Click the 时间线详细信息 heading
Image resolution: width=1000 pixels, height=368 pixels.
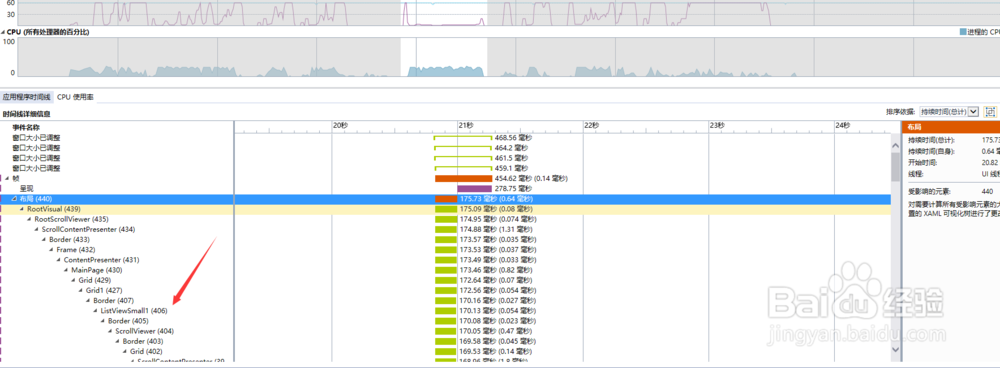tap(26, 114)
